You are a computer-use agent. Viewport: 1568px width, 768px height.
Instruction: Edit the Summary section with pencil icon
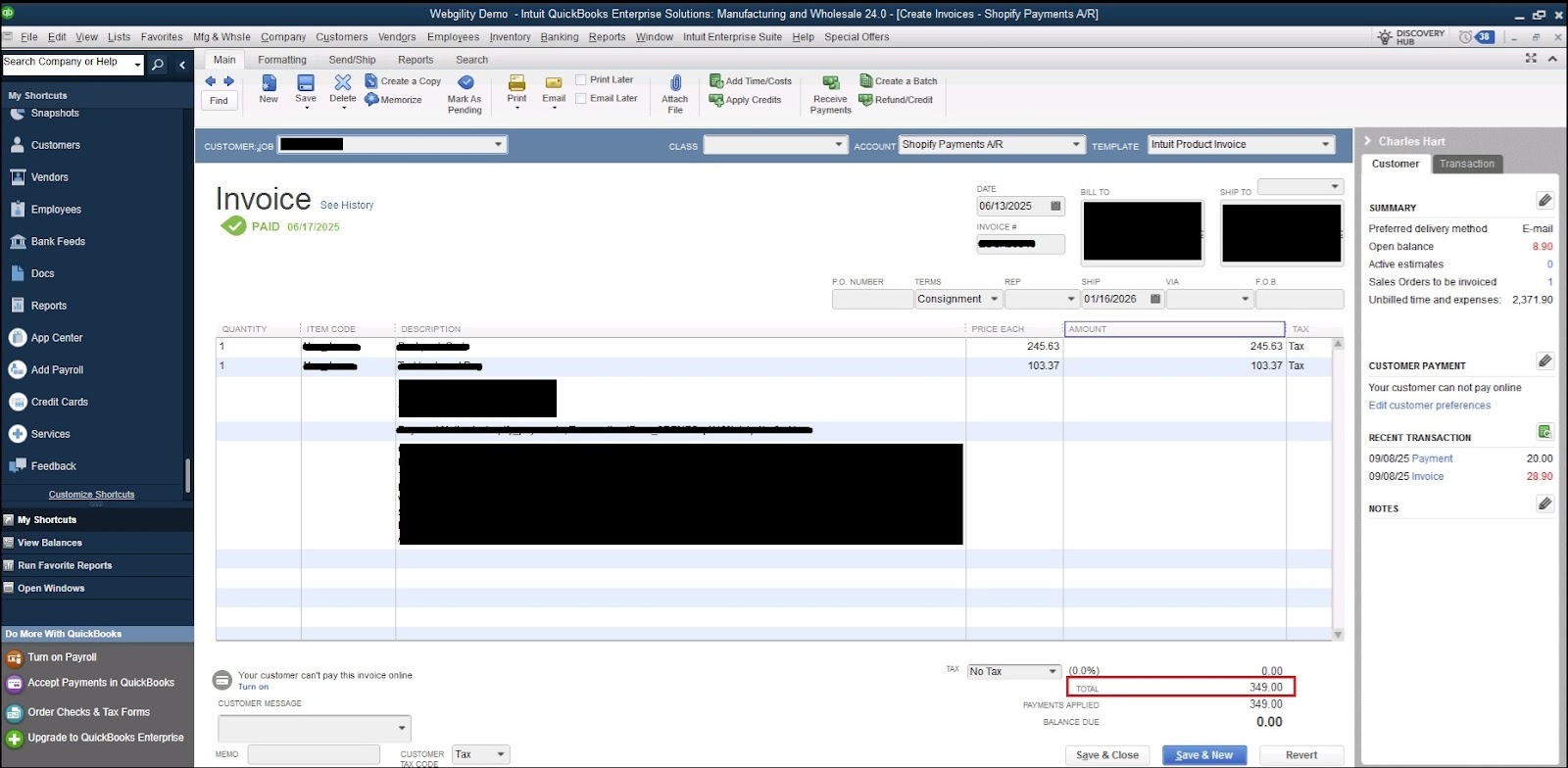coord(1544,201)
